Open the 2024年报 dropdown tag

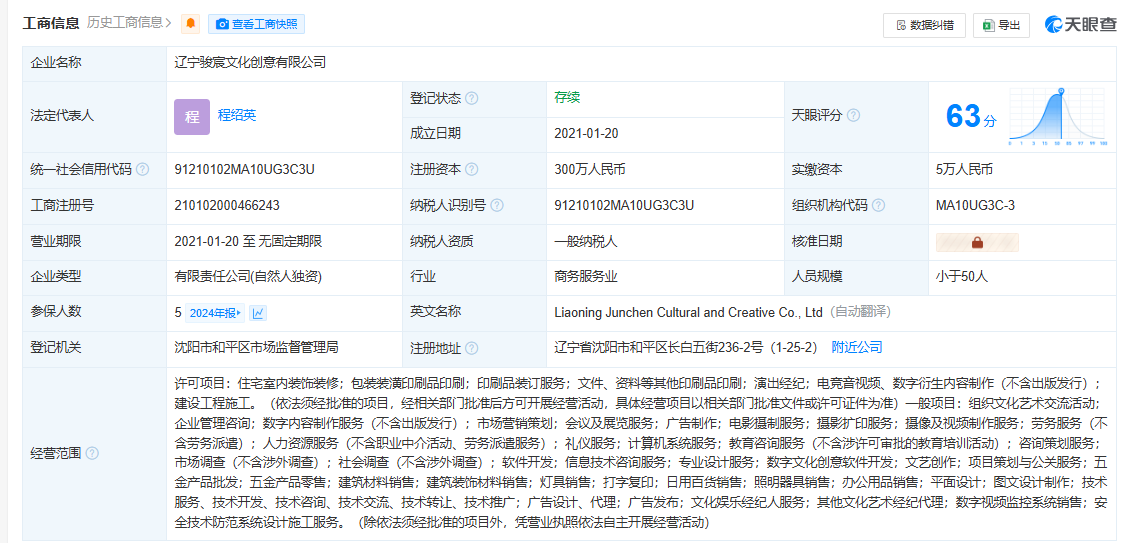[x=215, y=313]
